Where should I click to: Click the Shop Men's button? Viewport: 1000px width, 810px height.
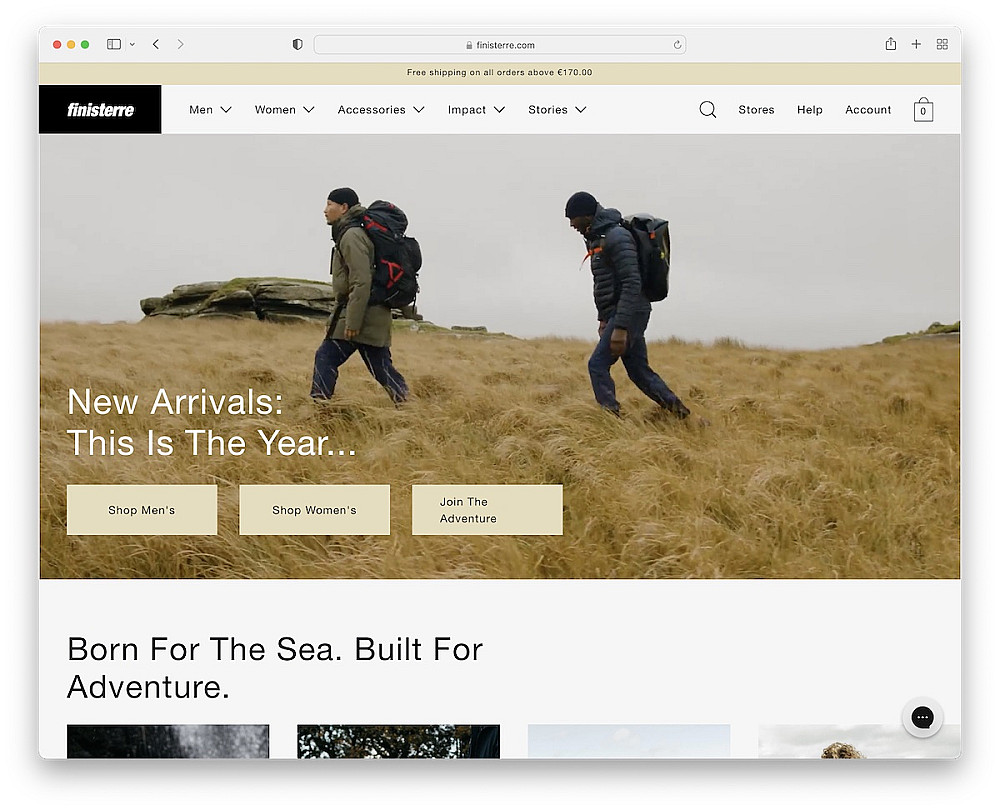142,510
